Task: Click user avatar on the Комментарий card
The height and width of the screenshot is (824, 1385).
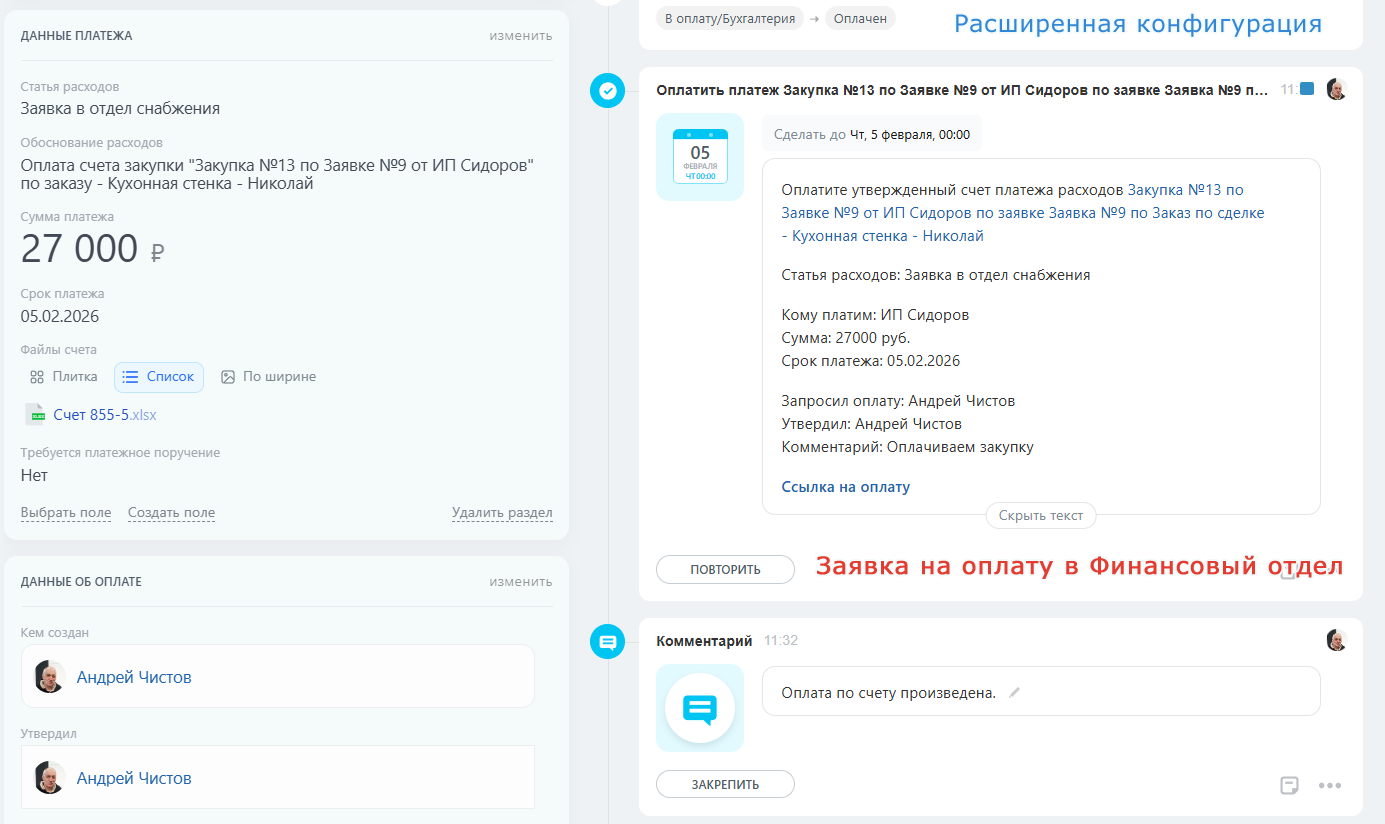Action: point(1336,640)
